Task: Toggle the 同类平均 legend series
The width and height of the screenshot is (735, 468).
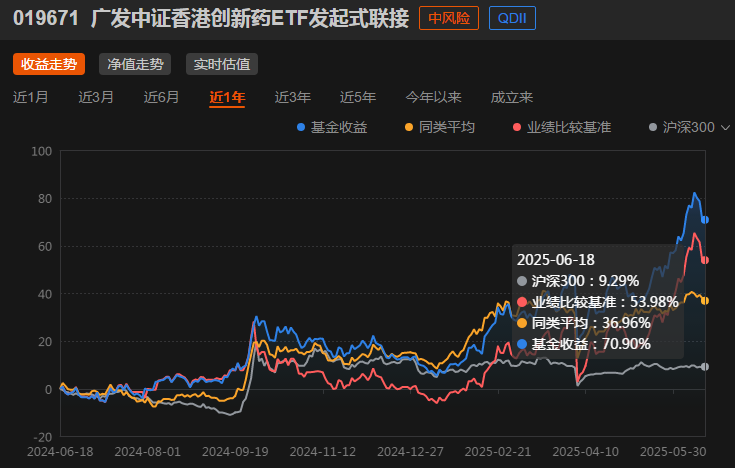Action: tap(440, 127)
